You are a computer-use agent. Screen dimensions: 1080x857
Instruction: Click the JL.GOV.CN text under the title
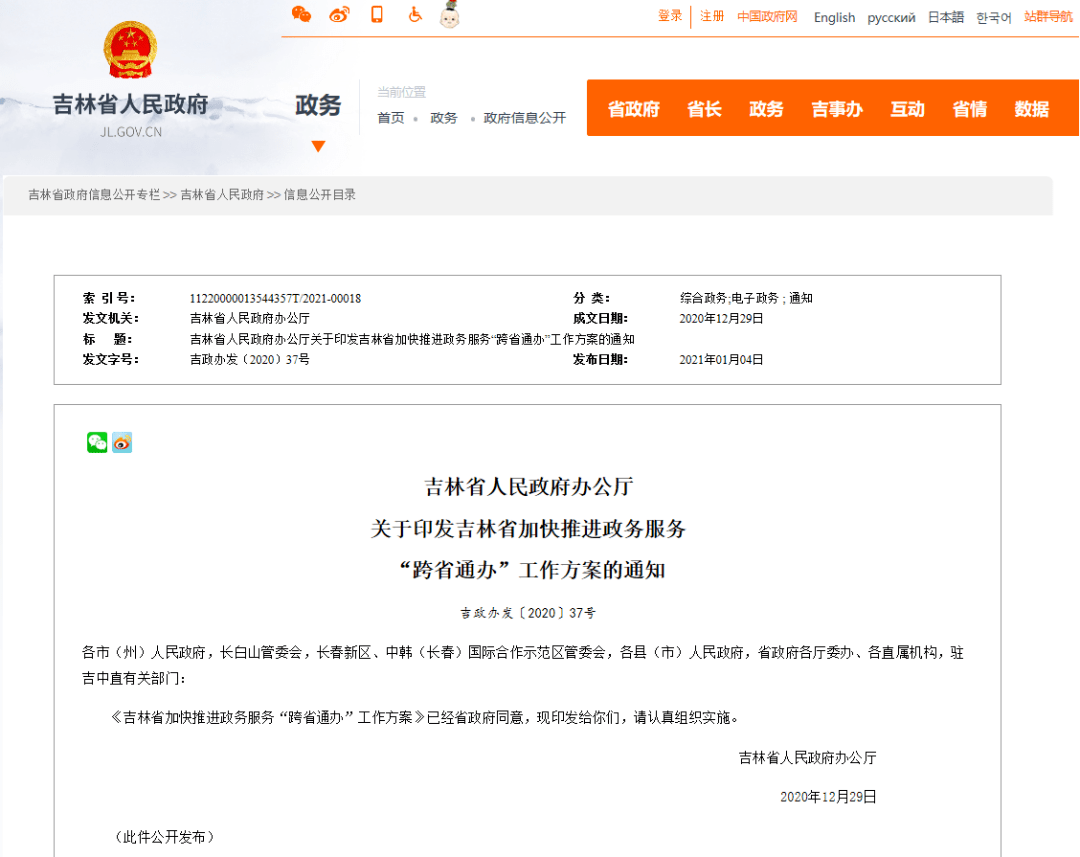coord(131,132)
